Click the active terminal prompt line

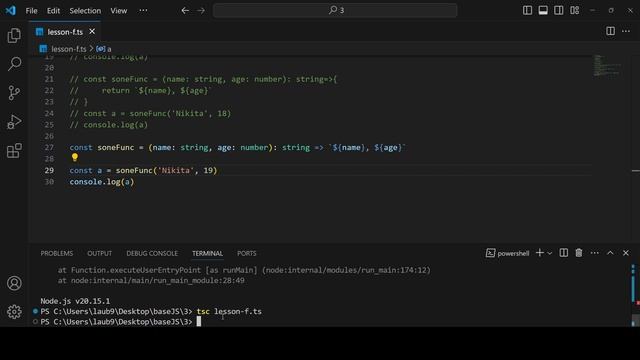point(121,322)
